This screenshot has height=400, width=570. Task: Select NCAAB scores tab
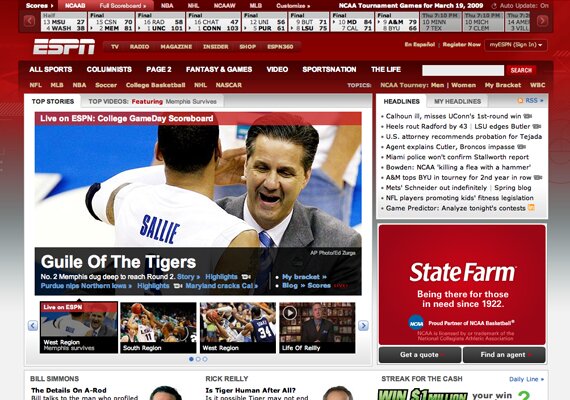pos(75,6)
